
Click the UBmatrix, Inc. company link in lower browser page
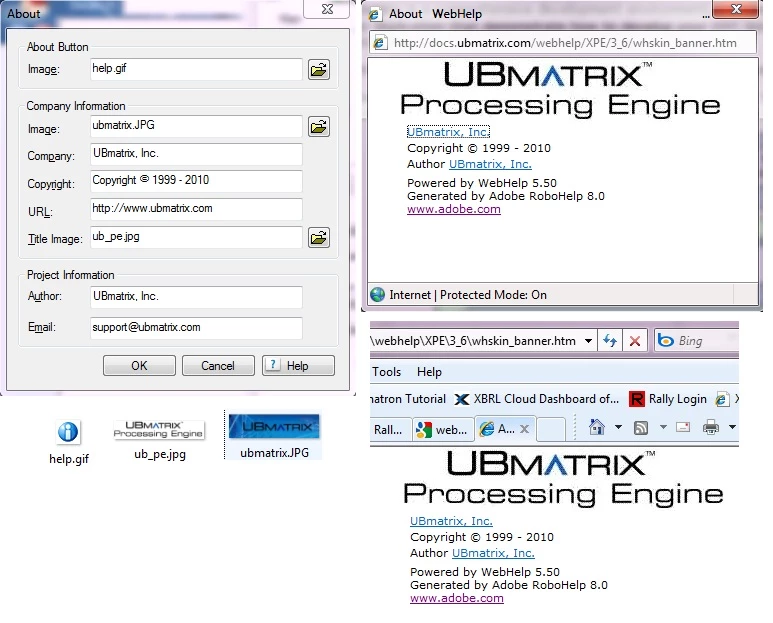(x=451, y=521)
